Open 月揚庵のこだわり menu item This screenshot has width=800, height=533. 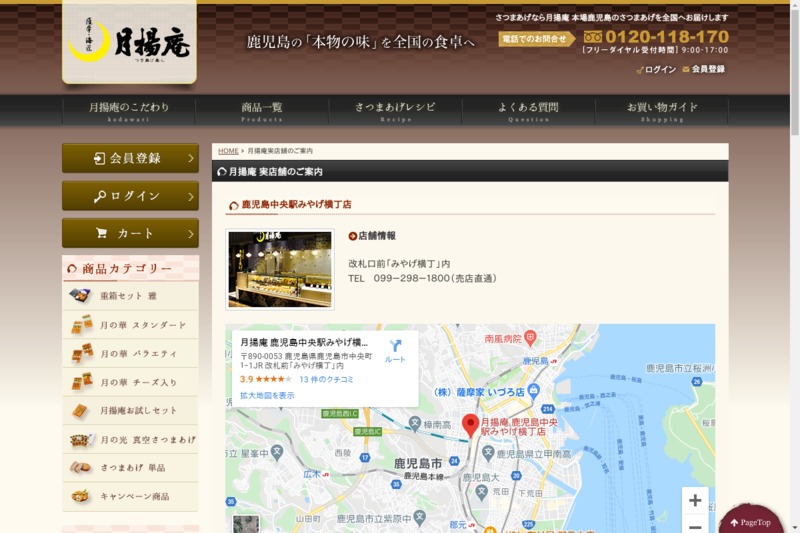[129, 110]
